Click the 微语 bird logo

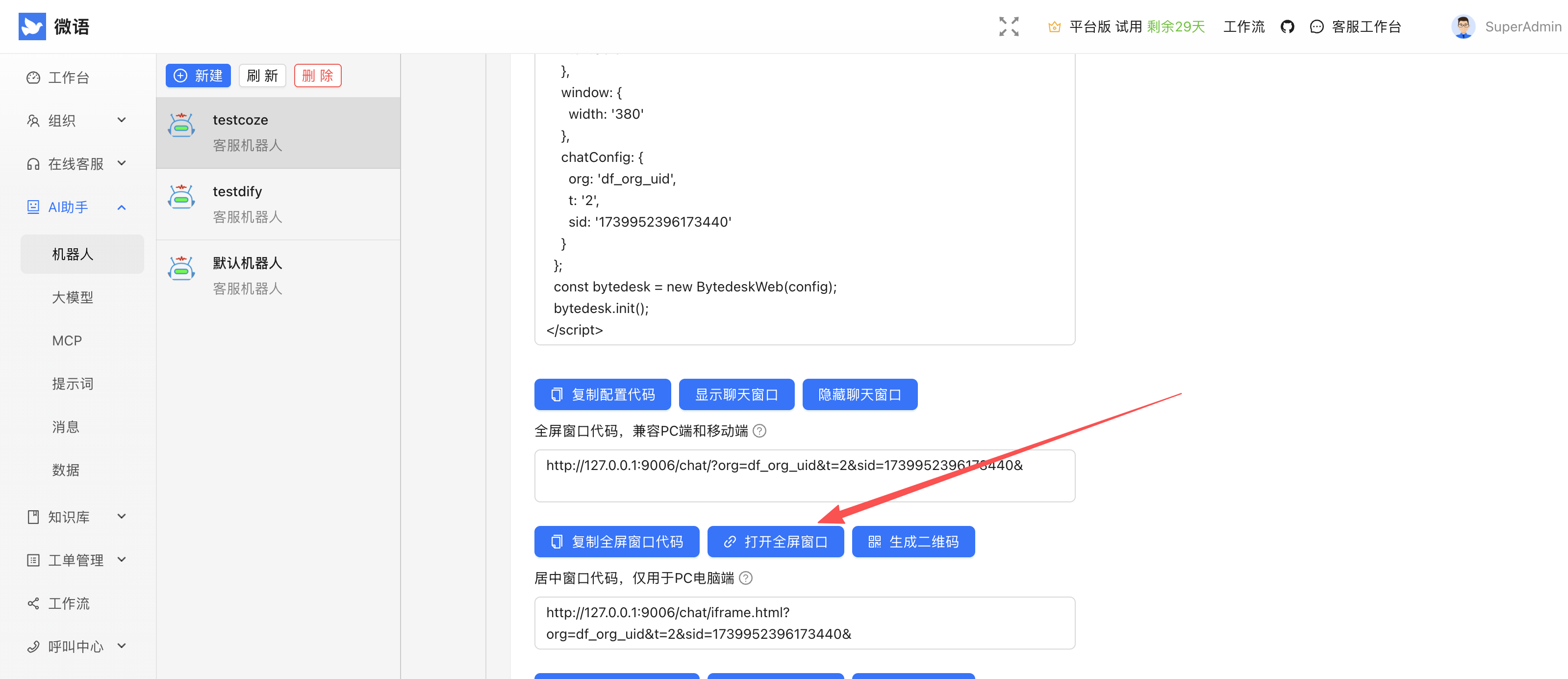pos(32,27)
